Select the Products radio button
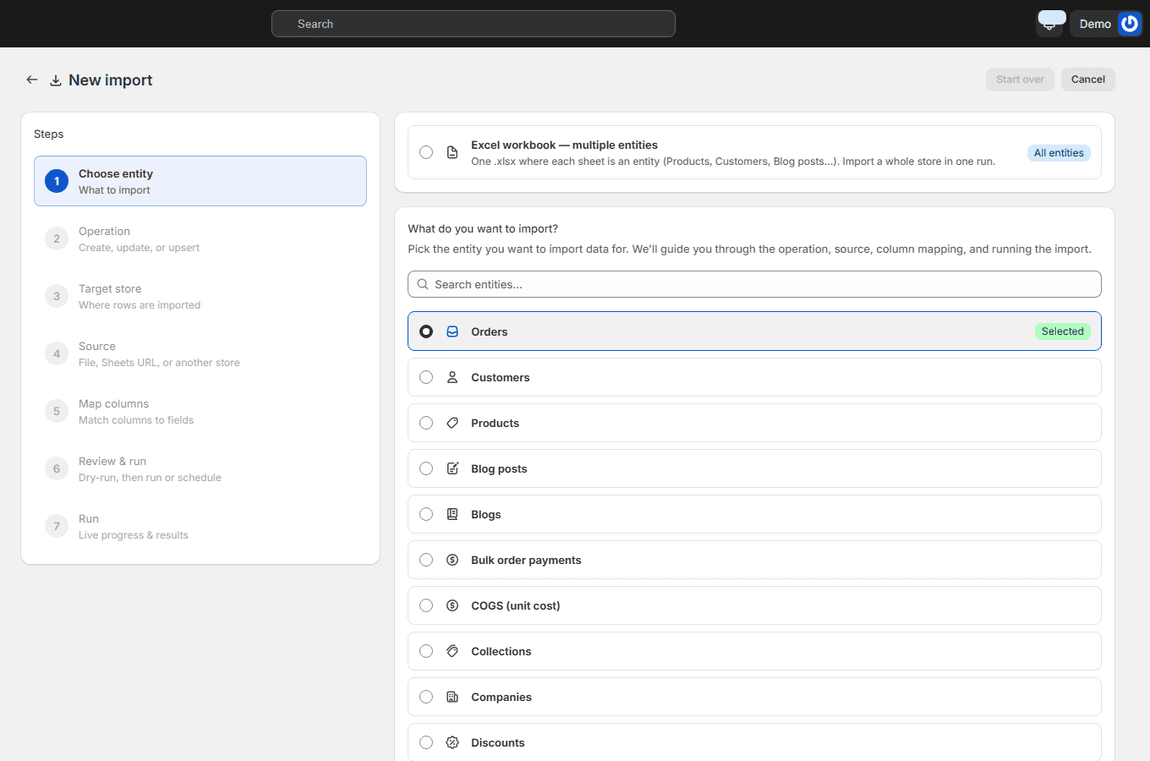1150x761 pixels. (426, 423)
